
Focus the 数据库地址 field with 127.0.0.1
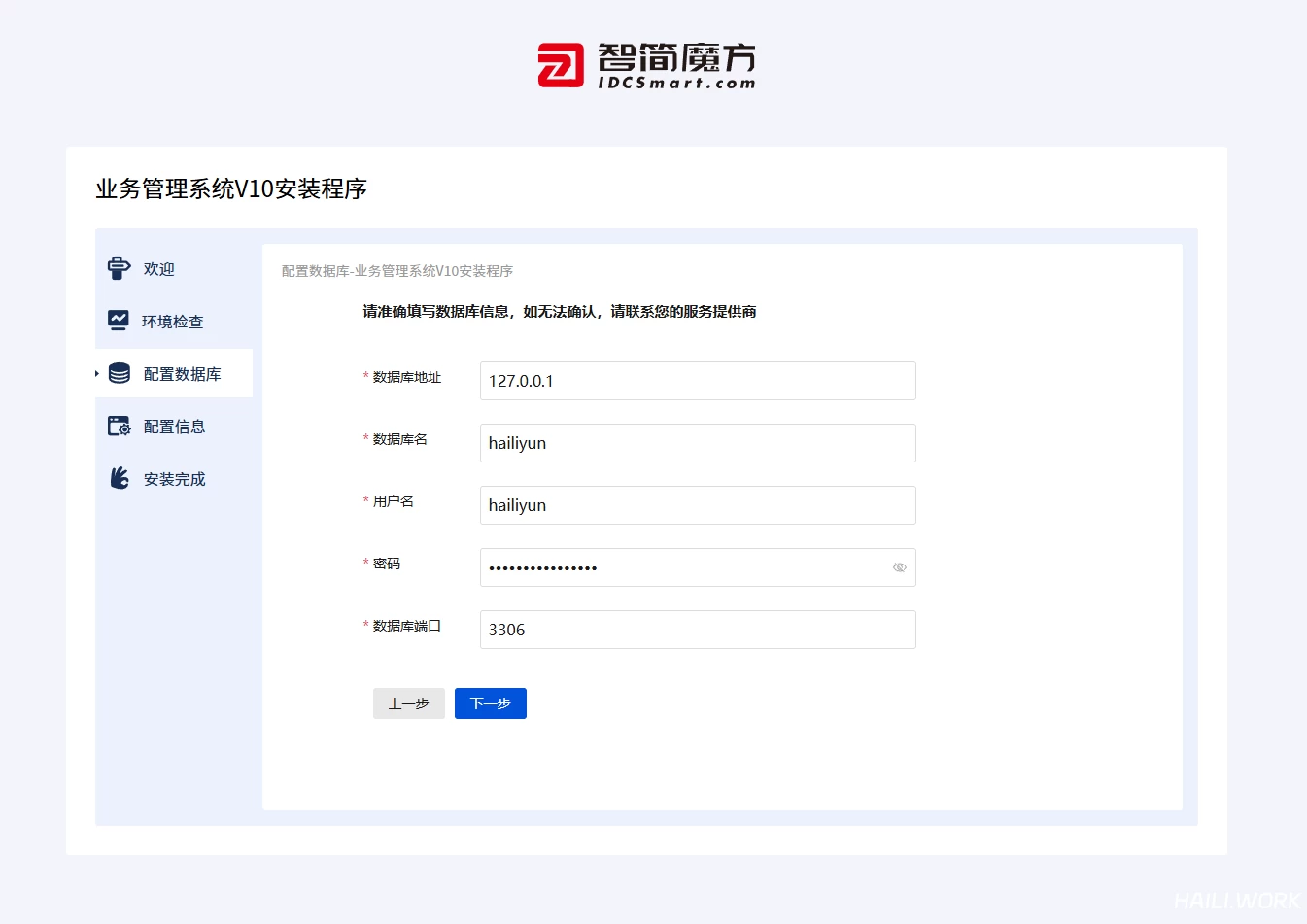pos(698,381)
